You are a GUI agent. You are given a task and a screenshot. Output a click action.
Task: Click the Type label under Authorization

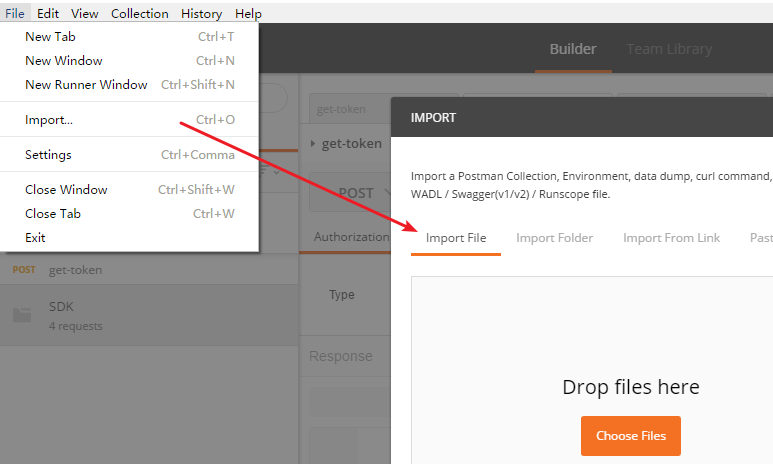[342, 294]
